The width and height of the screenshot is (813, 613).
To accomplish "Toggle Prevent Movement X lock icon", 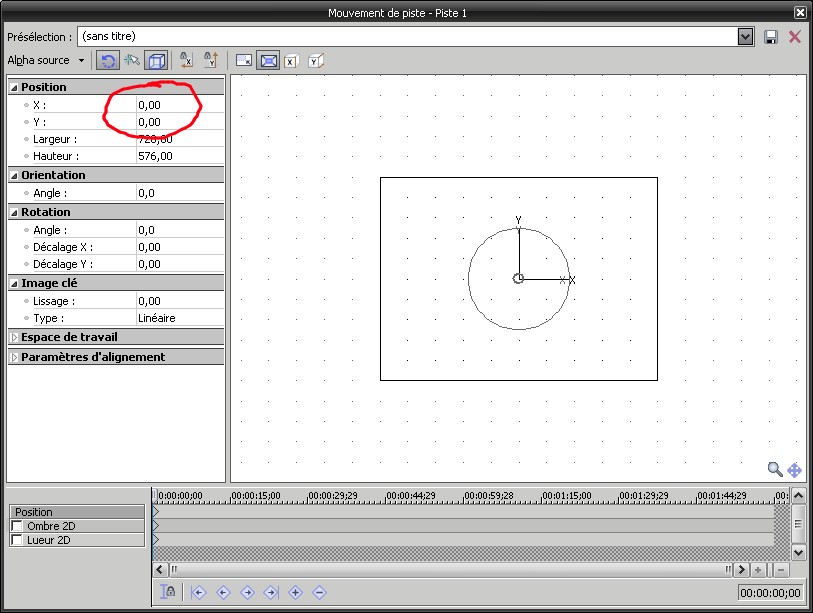I will point(186,61).
